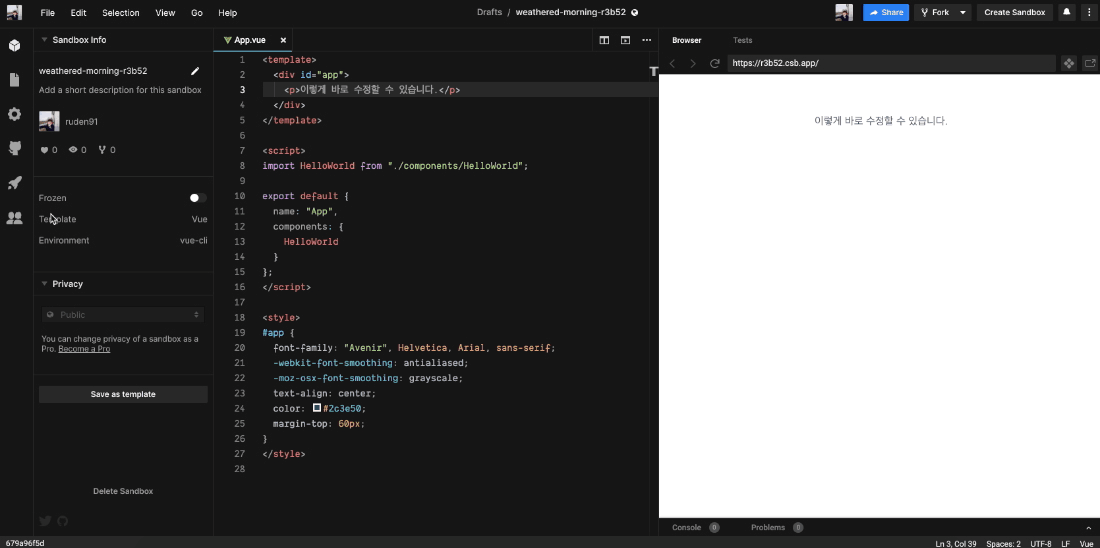
Task: Open the Problems panel
Action: (x=777, y=528)
